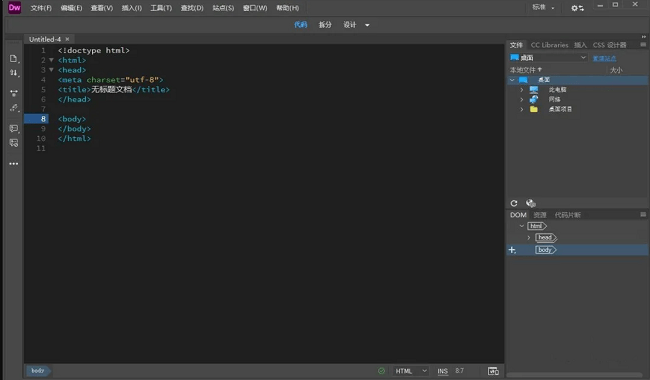This screenshot has width=650, height=380.
Task: Click the green linting status check icon
Action: 381,371
